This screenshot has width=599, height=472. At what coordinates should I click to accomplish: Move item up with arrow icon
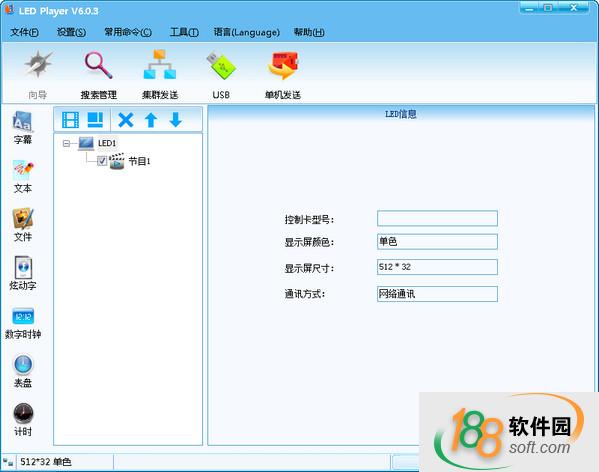[x=151, y=120]
